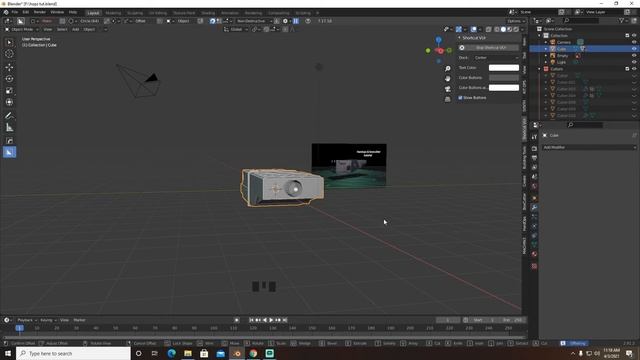Screen dimensions: 640x360
Task: Toggle camera view icon in viewport
Action: point(448,89)
